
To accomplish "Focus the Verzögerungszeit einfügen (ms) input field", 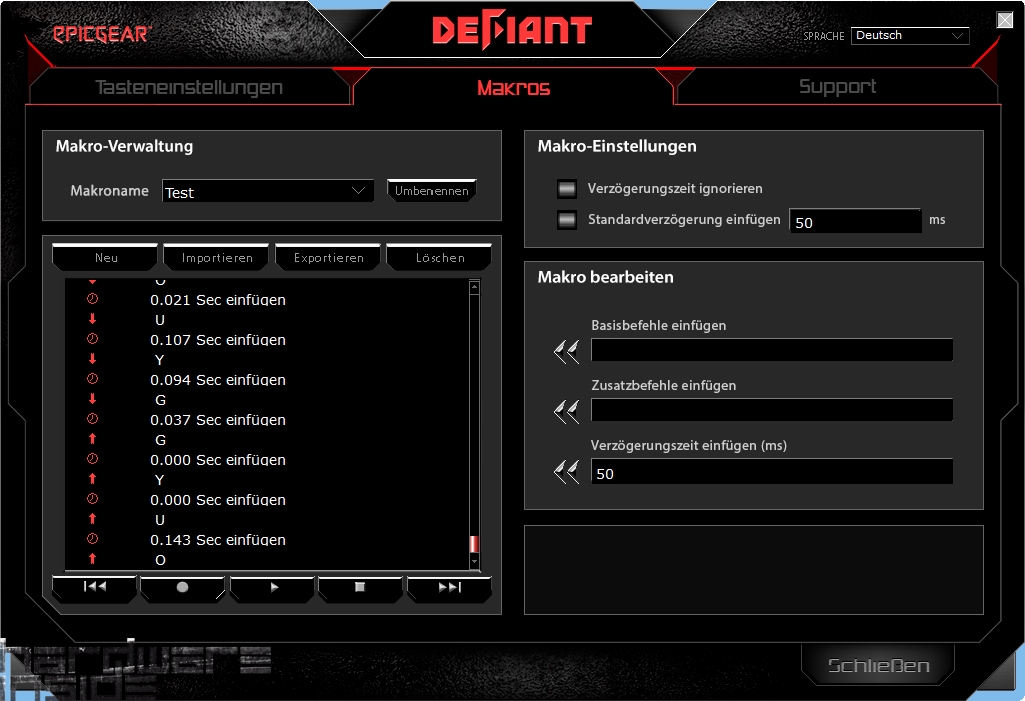I will (771, 472).
